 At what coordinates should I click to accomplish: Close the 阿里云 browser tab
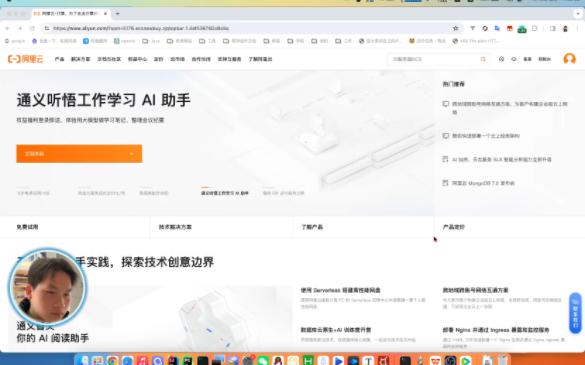tap(105, 13)
